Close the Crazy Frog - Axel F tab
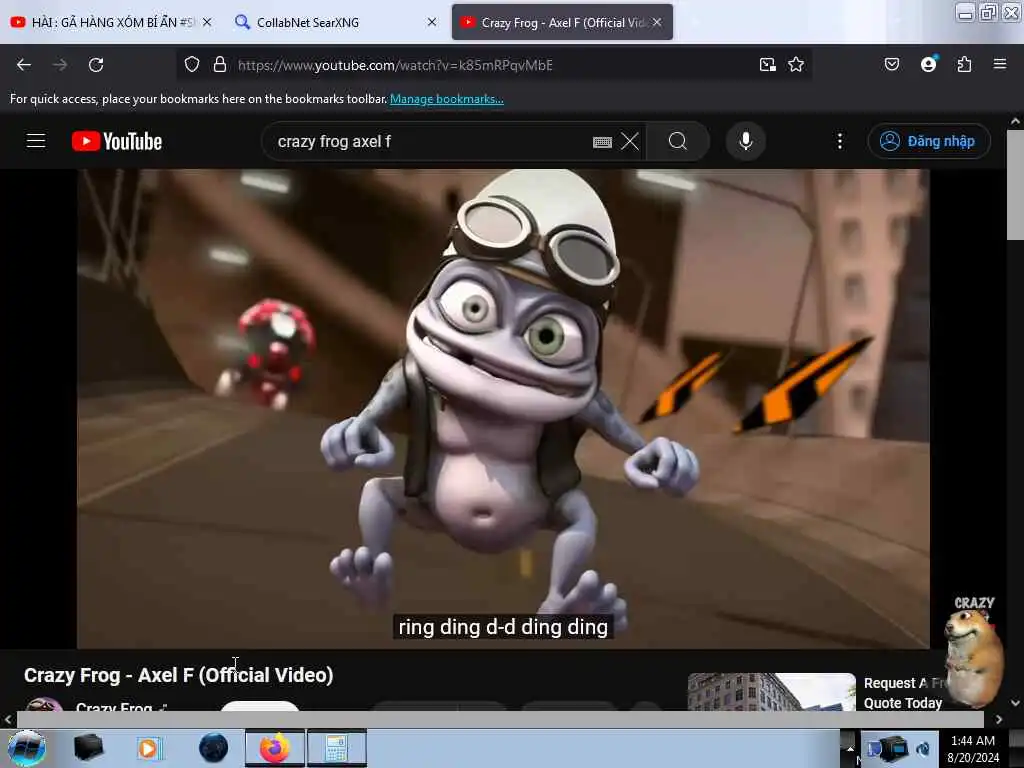This screenshot has height=768, width=1024. pyautogui.click(x=657, y=22)
